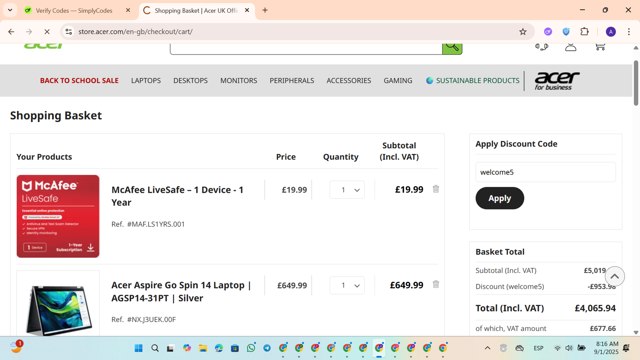
Task: Click the 'Ref. #NX.J3UEK.00F' text
Action: coord(144,319)
